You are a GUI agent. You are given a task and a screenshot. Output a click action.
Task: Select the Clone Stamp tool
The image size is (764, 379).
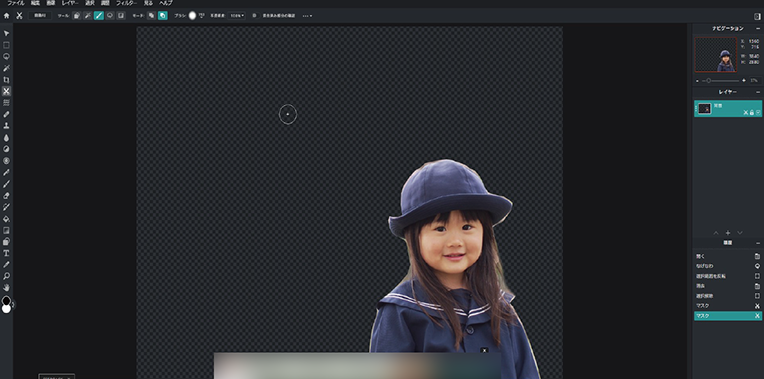click(6, 126)
